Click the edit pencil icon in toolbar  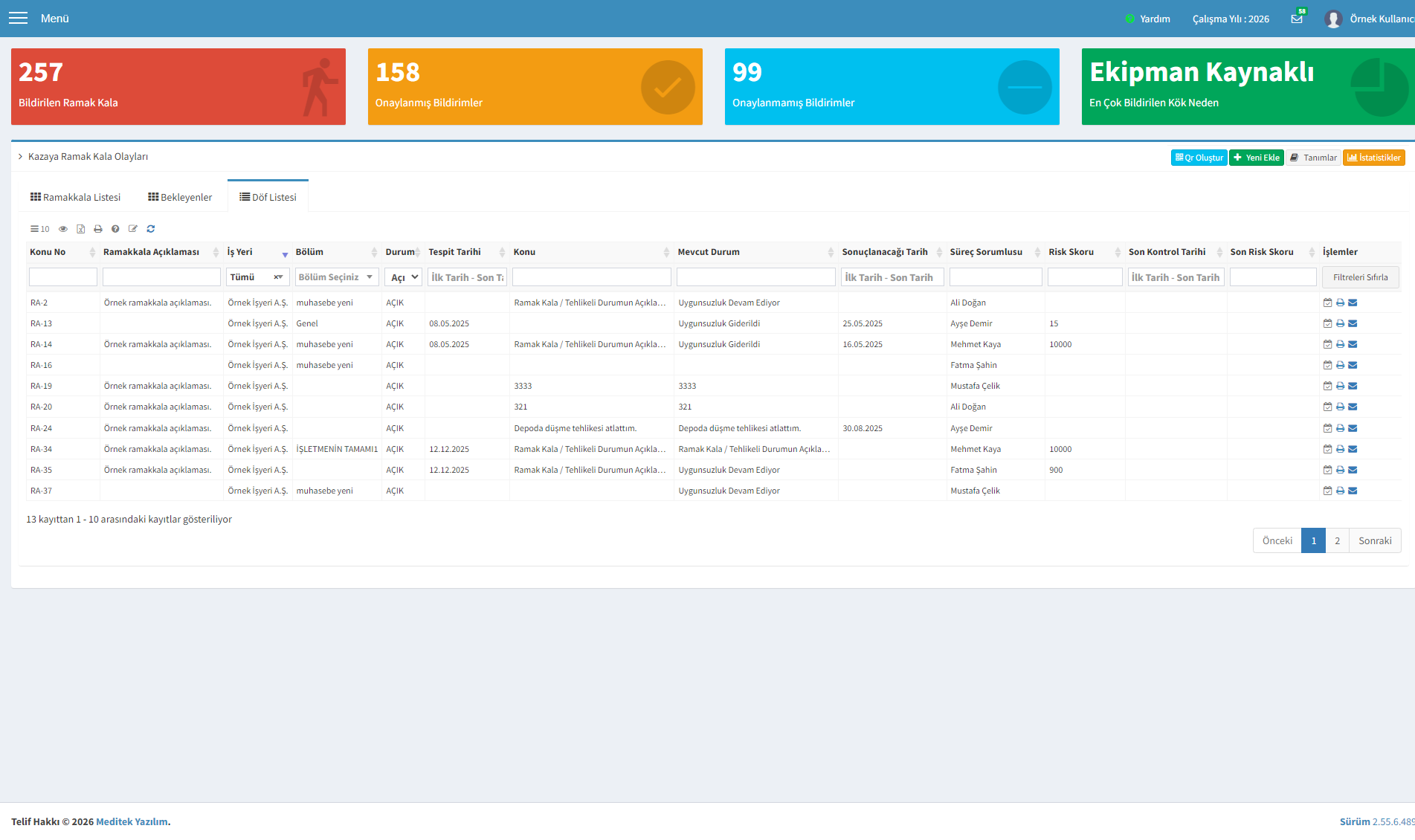pyautogui.click(x=133, y=229)
